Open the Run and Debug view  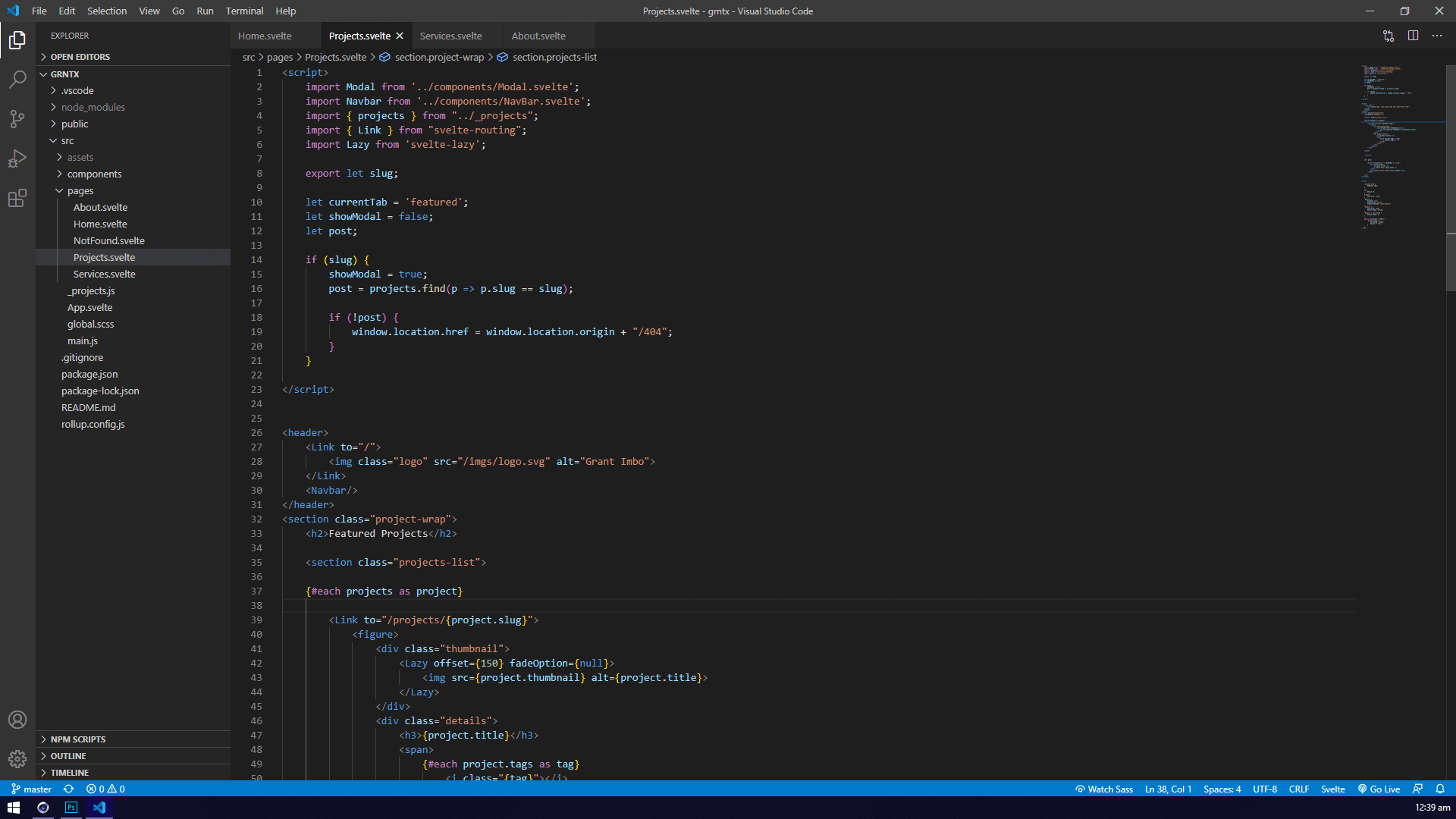[17, 158]
